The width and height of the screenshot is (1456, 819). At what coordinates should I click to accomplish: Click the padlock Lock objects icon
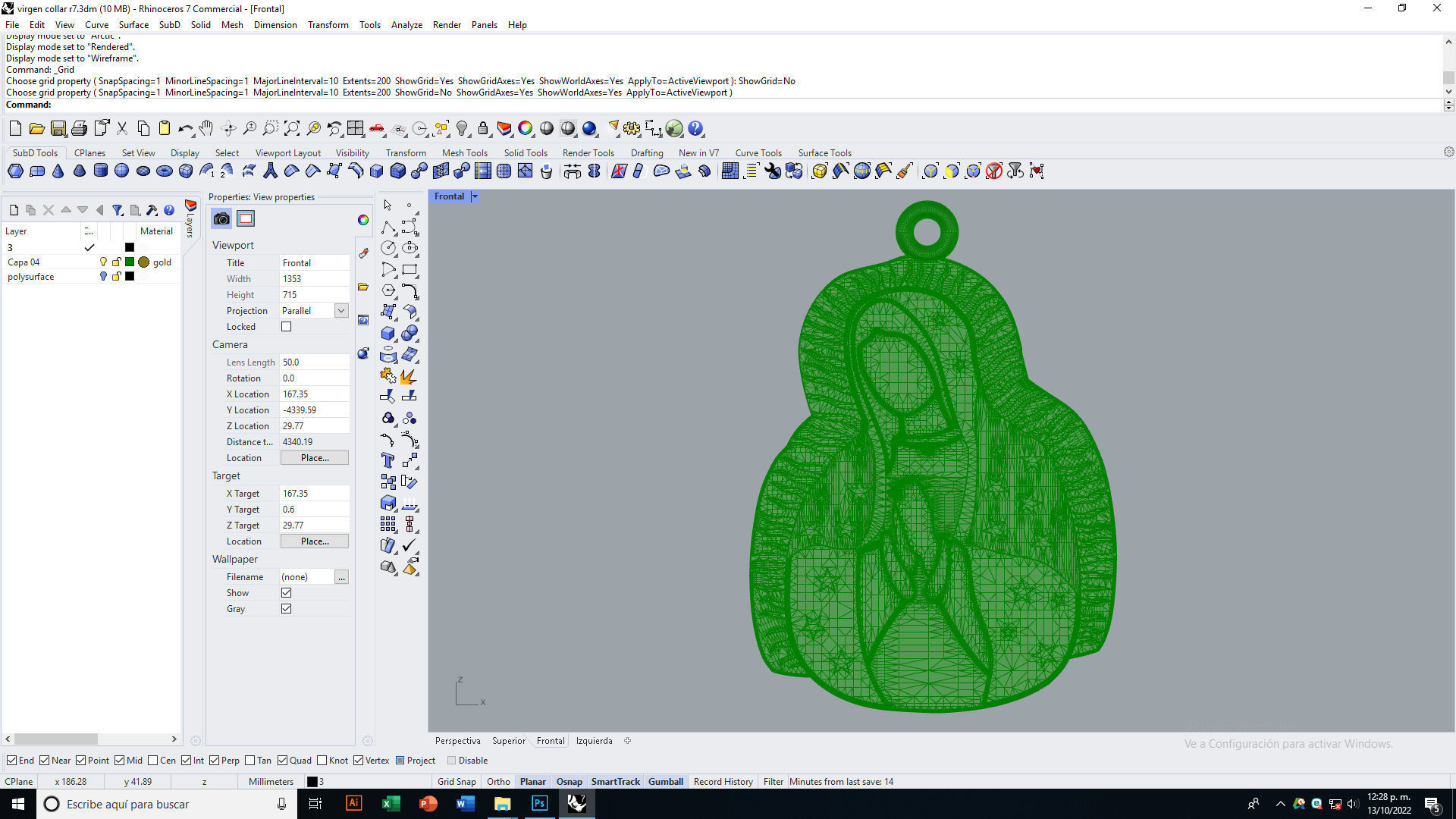[483, 128]
